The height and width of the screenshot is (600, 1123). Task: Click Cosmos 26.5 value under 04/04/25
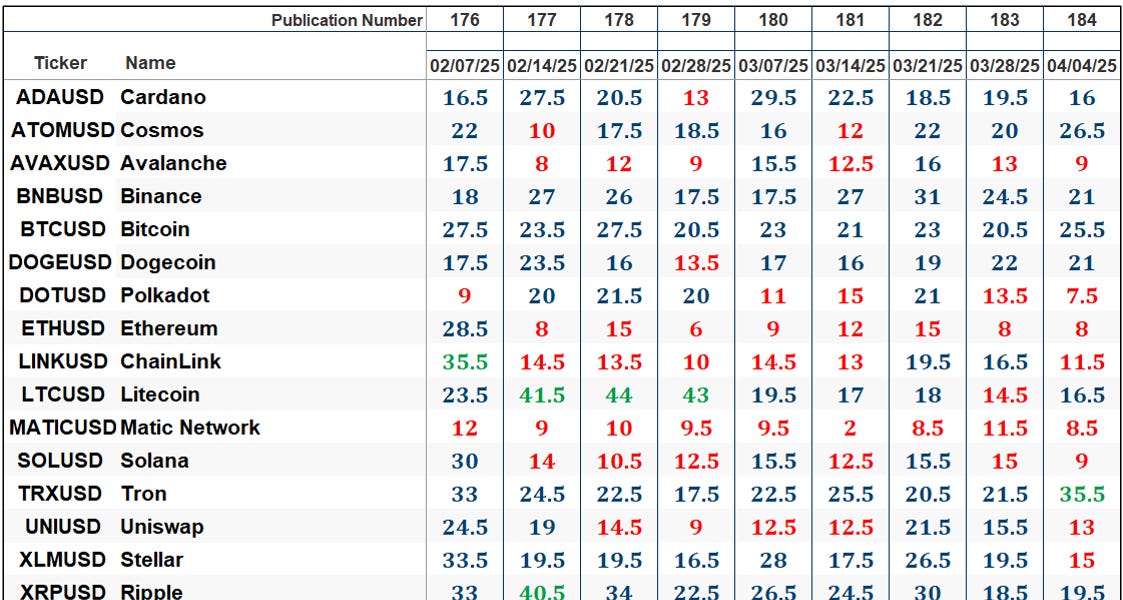pyautogui.click(x=1081, y=130)
